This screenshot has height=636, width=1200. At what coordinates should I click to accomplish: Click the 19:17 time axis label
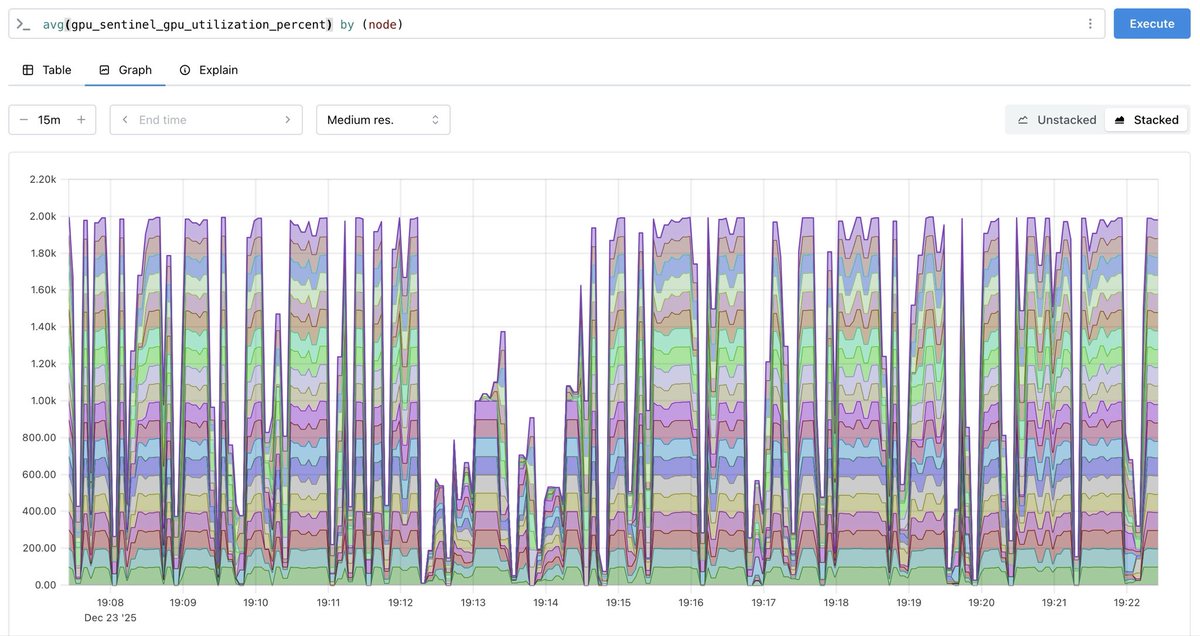[764, 603]
